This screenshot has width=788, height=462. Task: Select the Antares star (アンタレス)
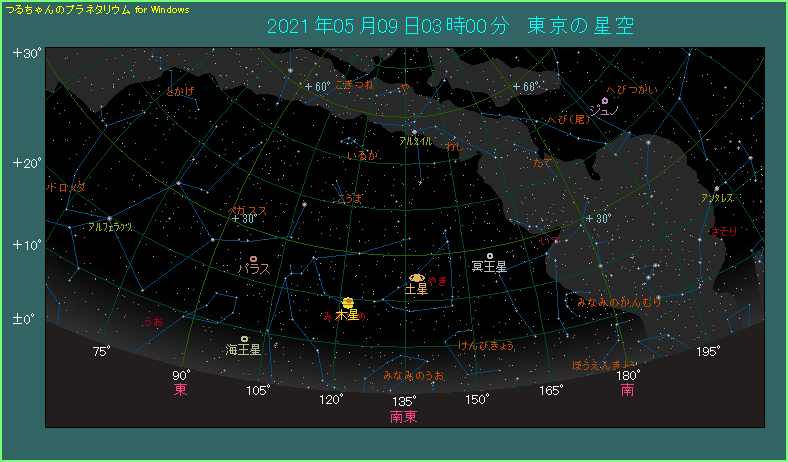click(x=717, y=188)
